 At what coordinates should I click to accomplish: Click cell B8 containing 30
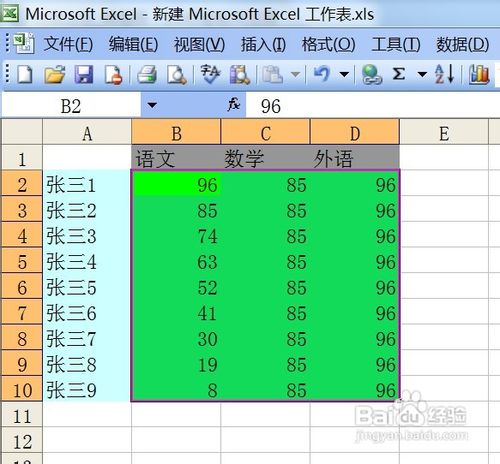176,338
